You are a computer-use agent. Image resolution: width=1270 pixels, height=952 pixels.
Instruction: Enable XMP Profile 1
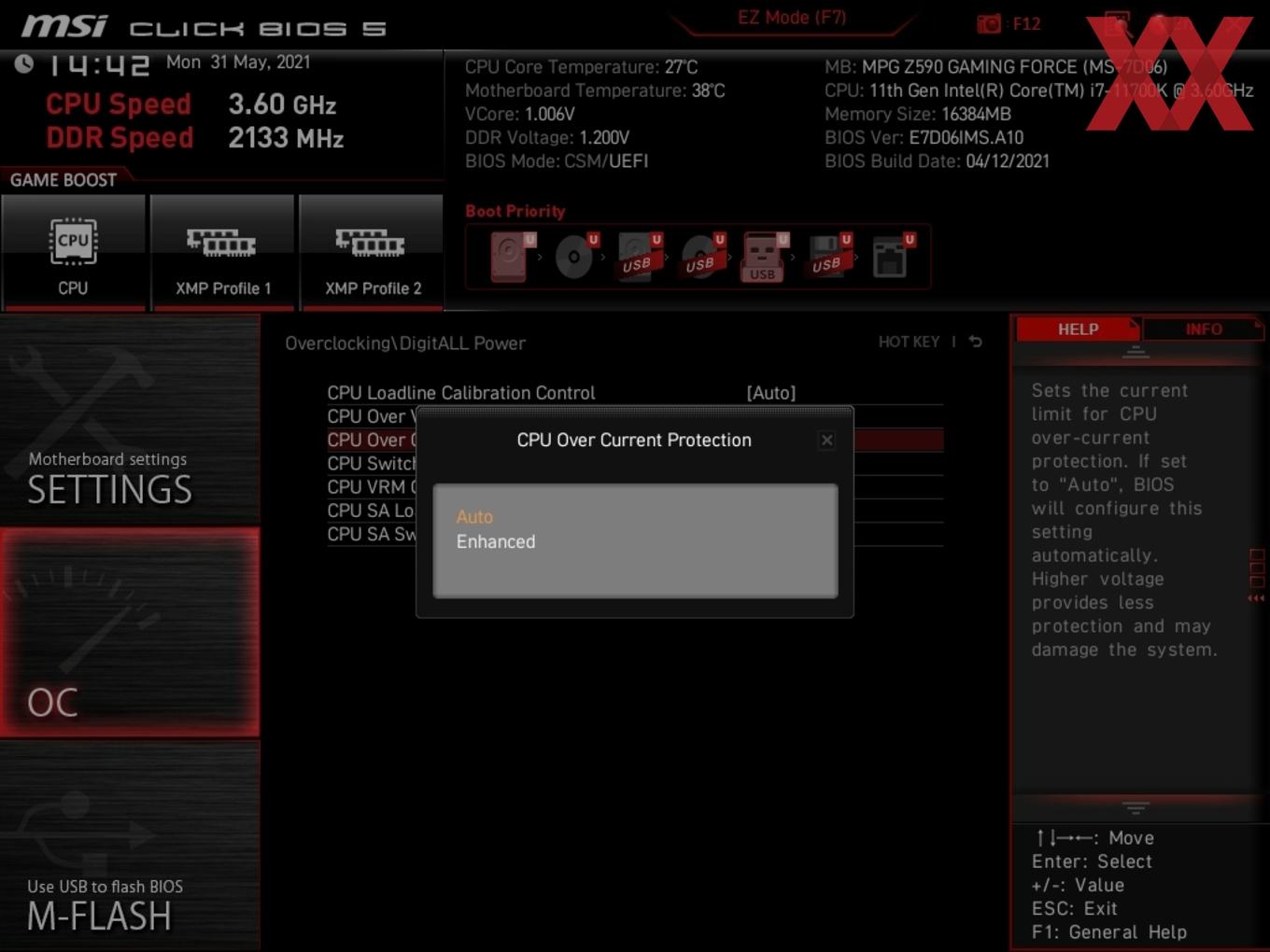[222, 252]
